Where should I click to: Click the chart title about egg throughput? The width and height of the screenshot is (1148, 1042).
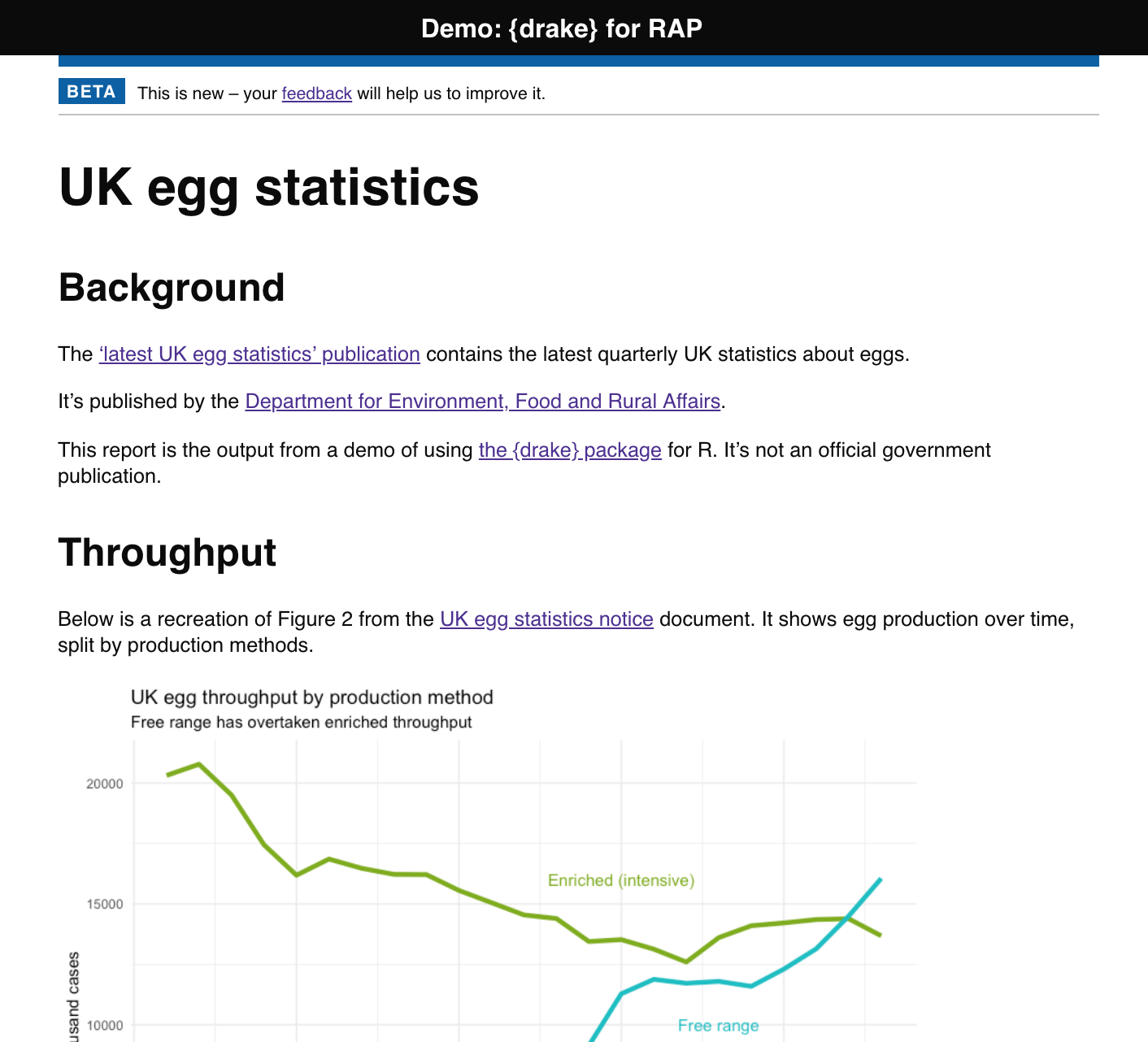tap(312, 697)
